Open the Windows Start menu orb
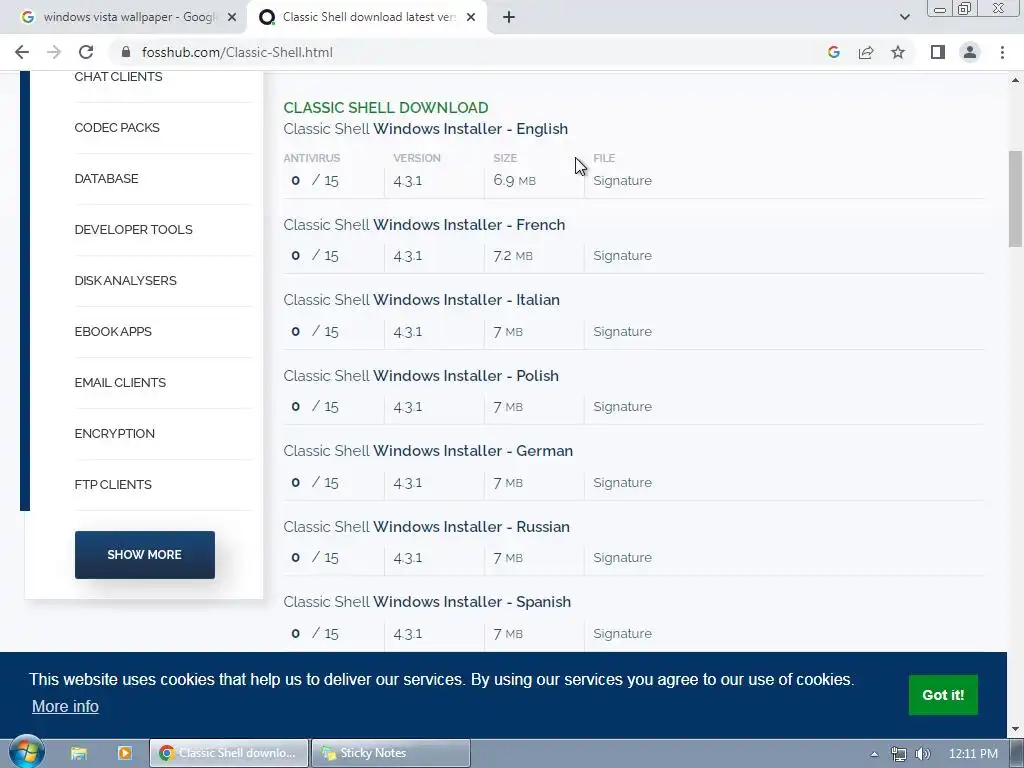 click(27, 752)
